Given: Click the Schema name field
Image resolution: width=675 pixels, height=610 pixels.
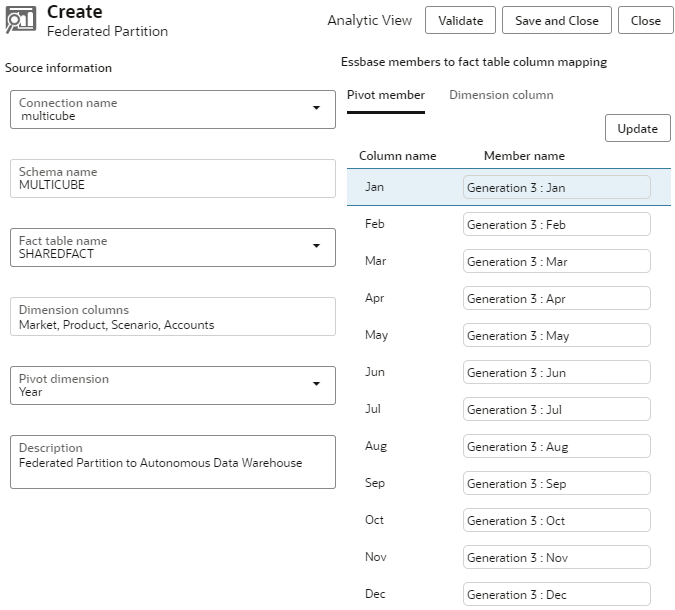Looking at the screenshot, I should (x=172, y=179).
